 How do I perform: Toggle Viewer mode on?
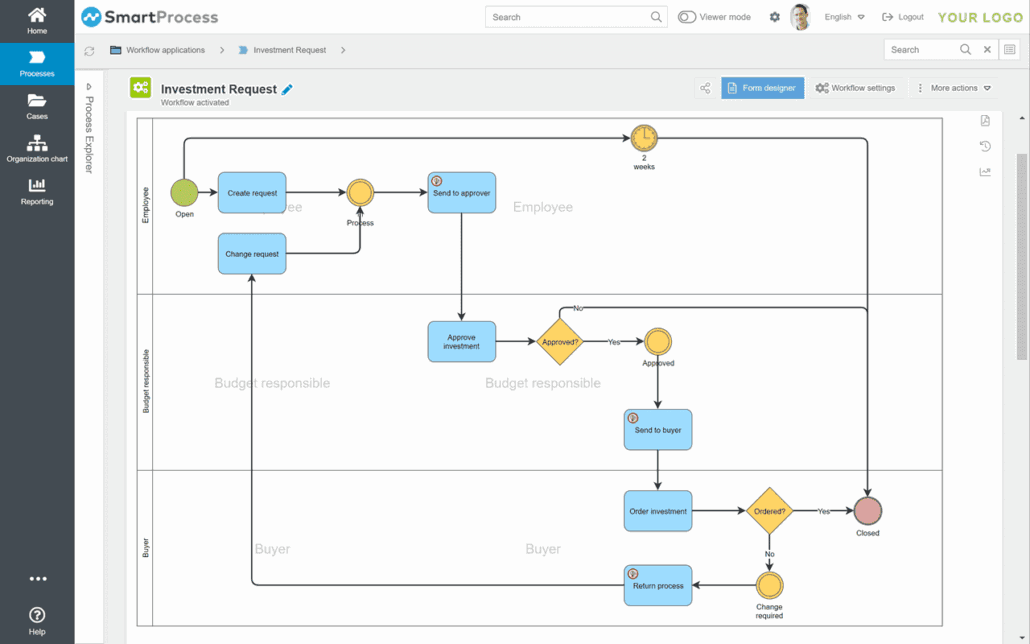coord(686,17)
